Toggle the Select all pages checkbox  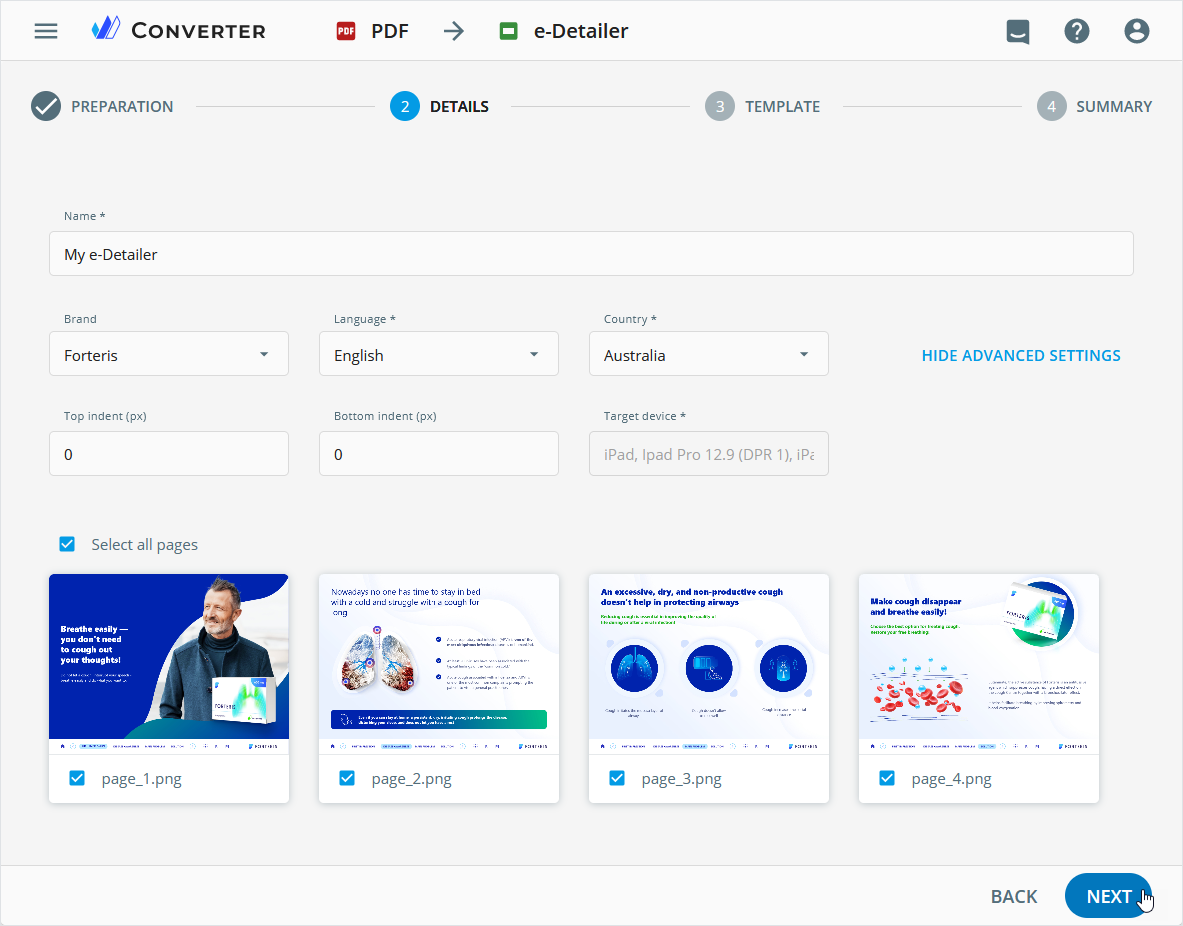point(67,544)
